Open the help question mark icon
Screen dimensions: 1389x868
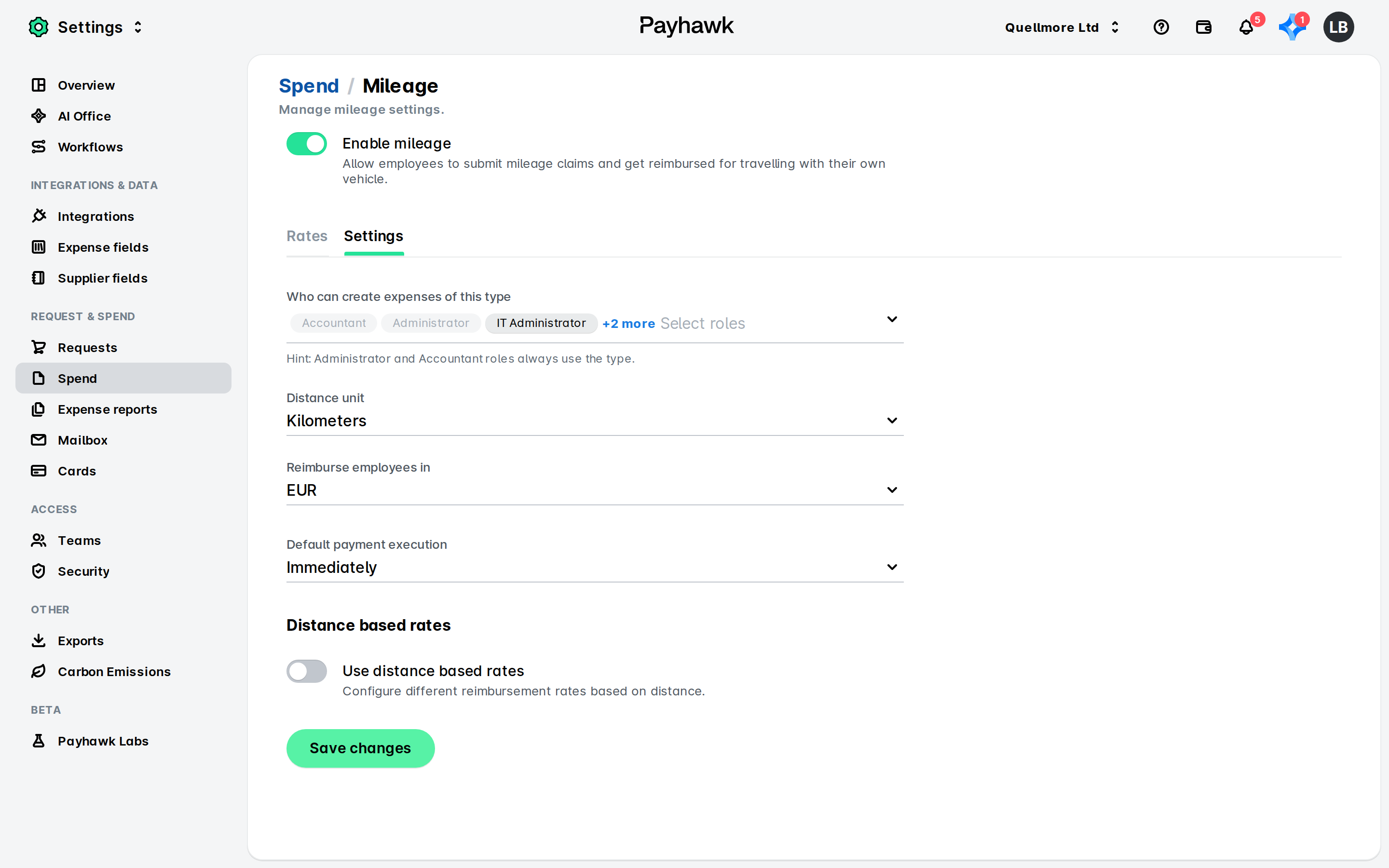coord(1160,27)
